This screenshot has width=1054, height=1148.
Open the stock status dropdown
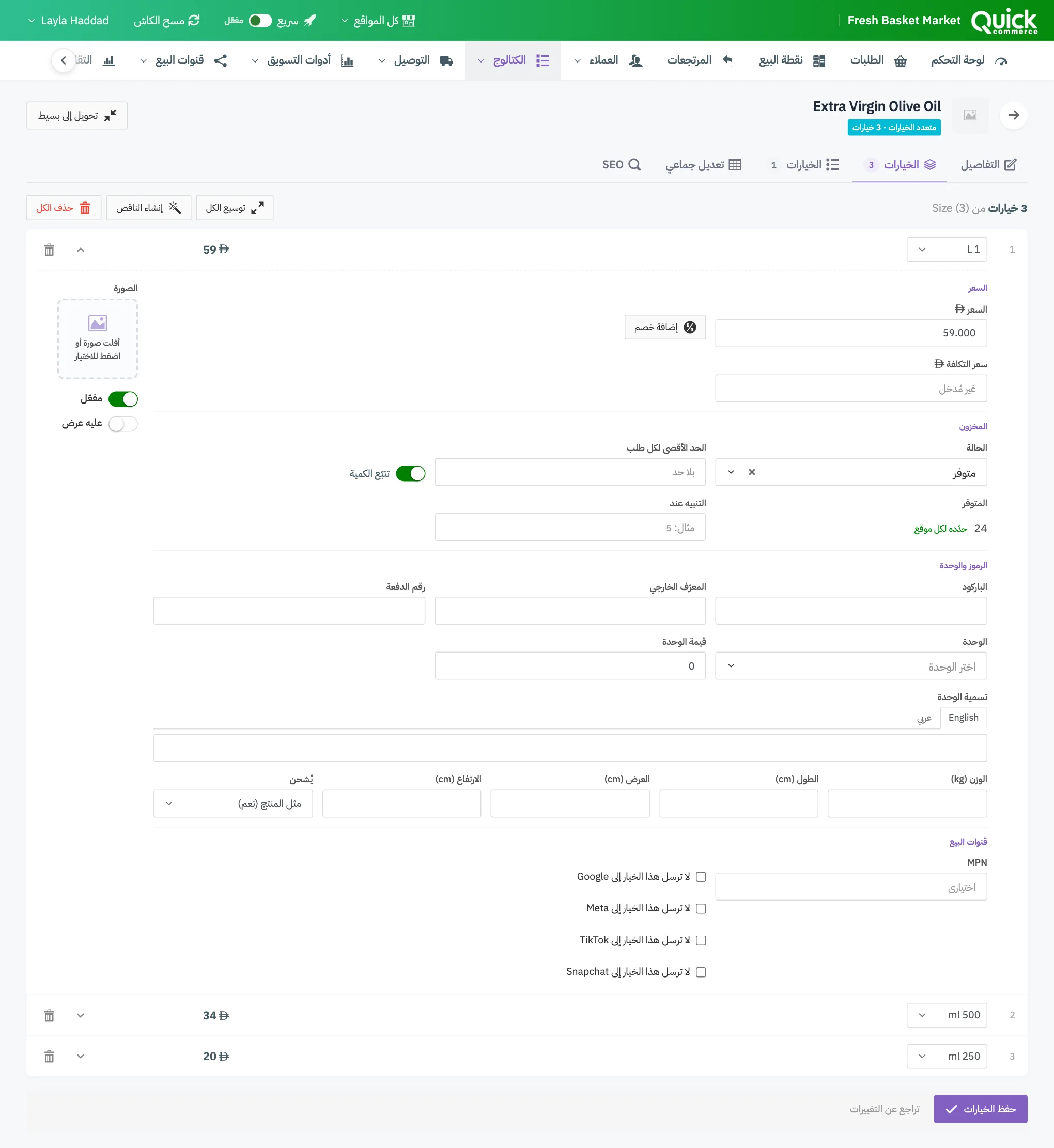click(x=851, y=472)
